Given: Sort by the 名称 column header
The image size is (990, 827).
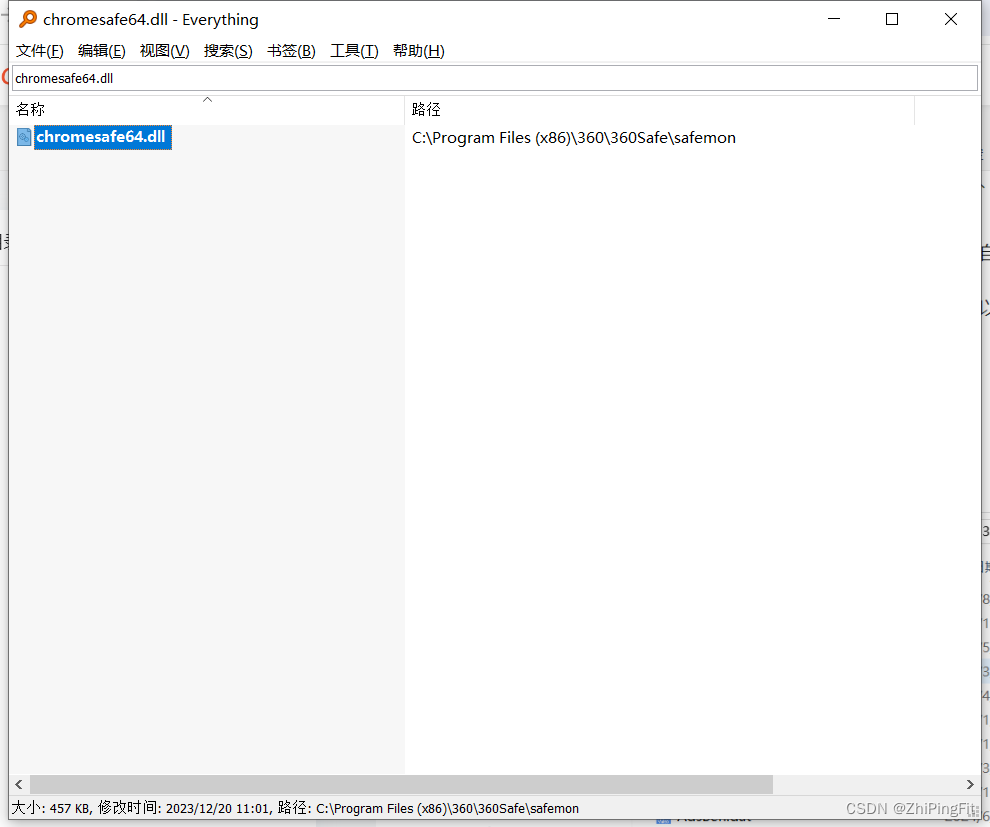Looking at the screenshot, I should click(x=207, y=110).
